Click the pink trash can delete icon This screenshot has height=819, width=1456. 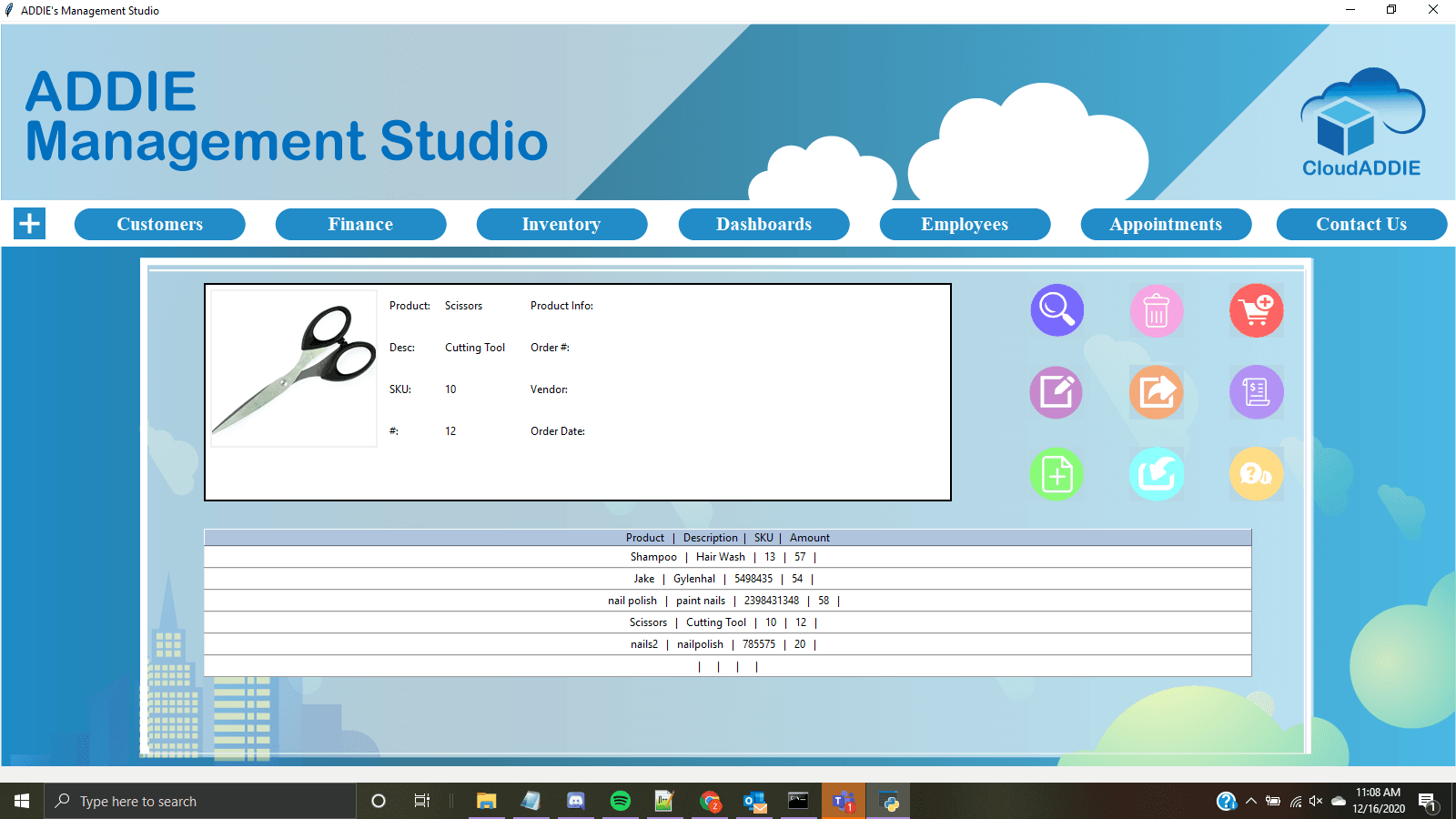click(x=1156, y=310)
